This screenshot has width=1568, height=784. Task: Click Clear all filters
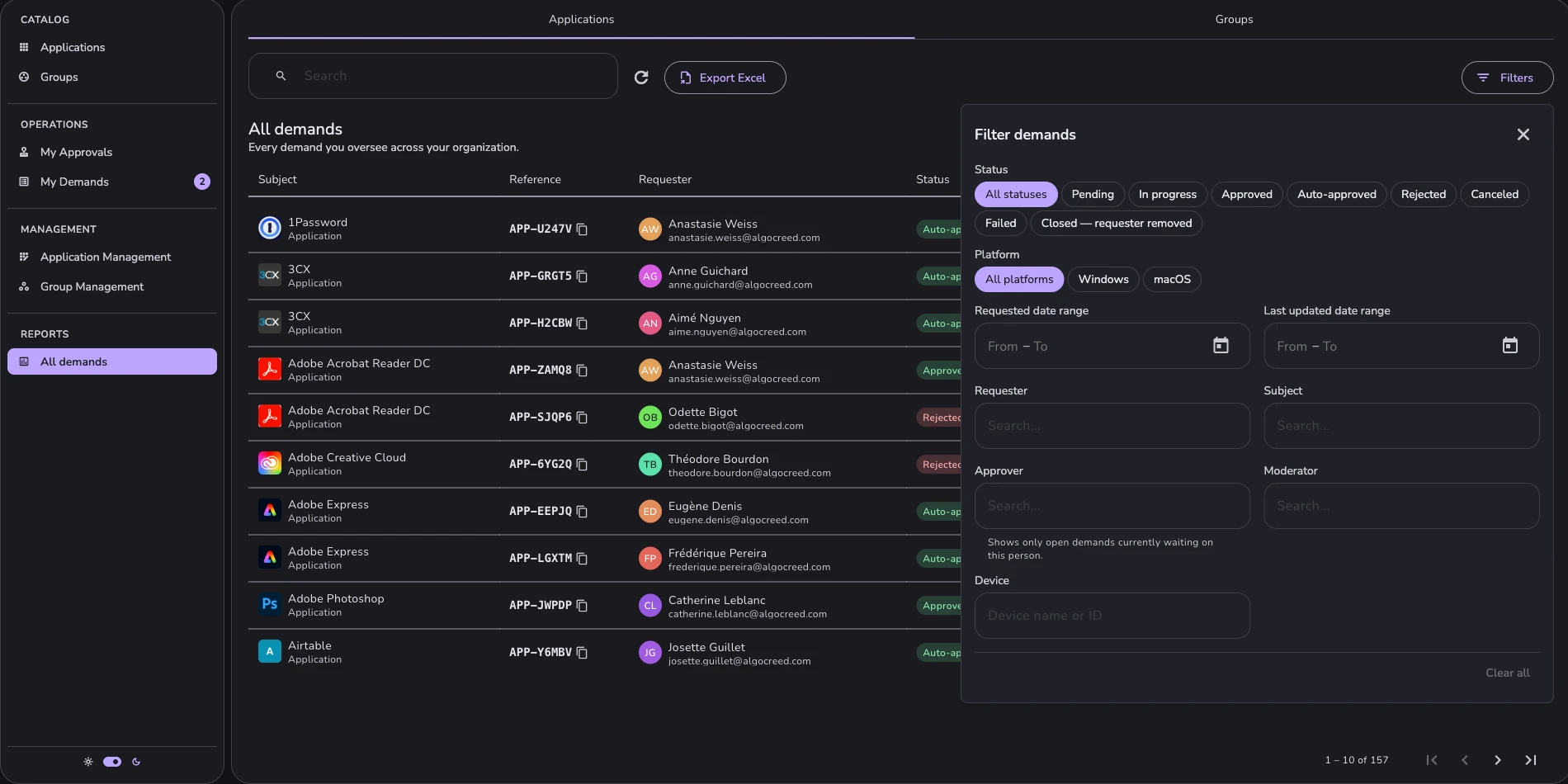1508,673
